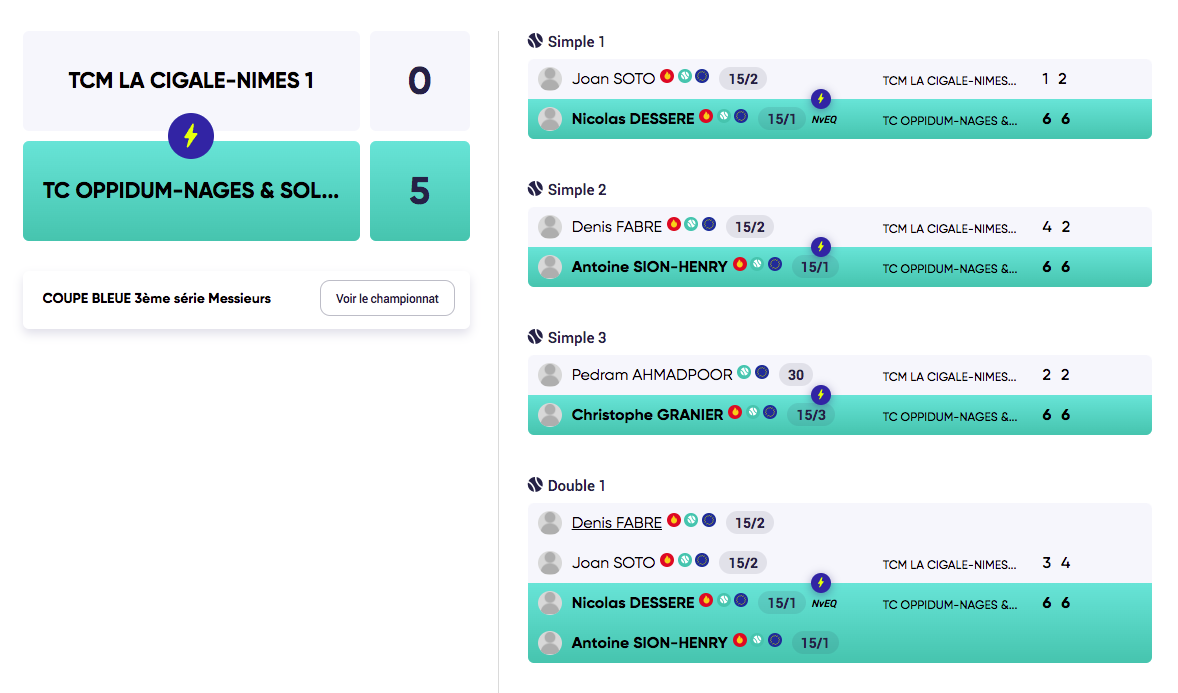This screenshot has width=1178, height=693.
Task: Open the Voir le championnat button
Action: (387, 298)
